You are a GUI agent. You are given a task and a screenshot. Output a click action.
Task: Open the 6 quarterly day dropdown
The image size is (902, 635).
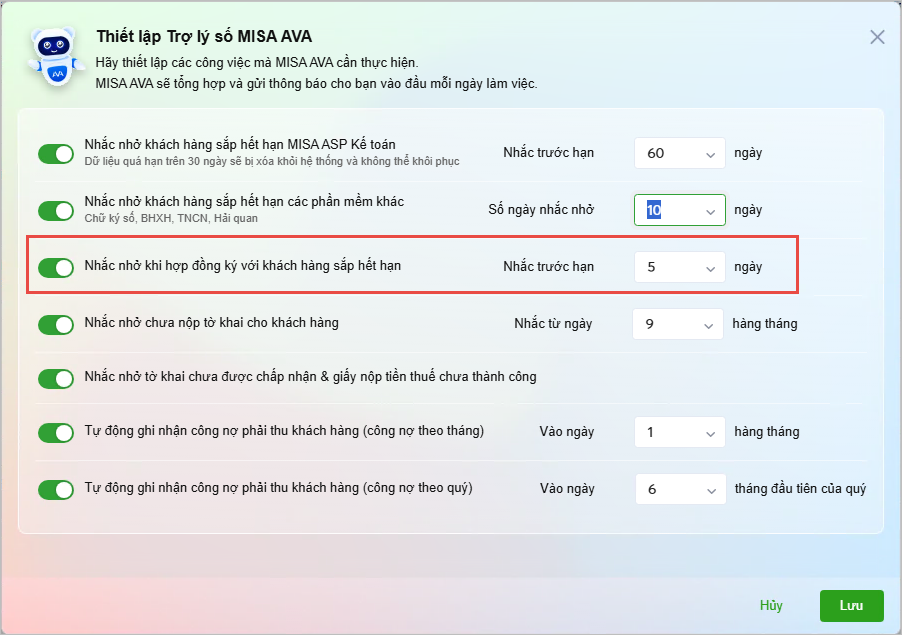681,489
